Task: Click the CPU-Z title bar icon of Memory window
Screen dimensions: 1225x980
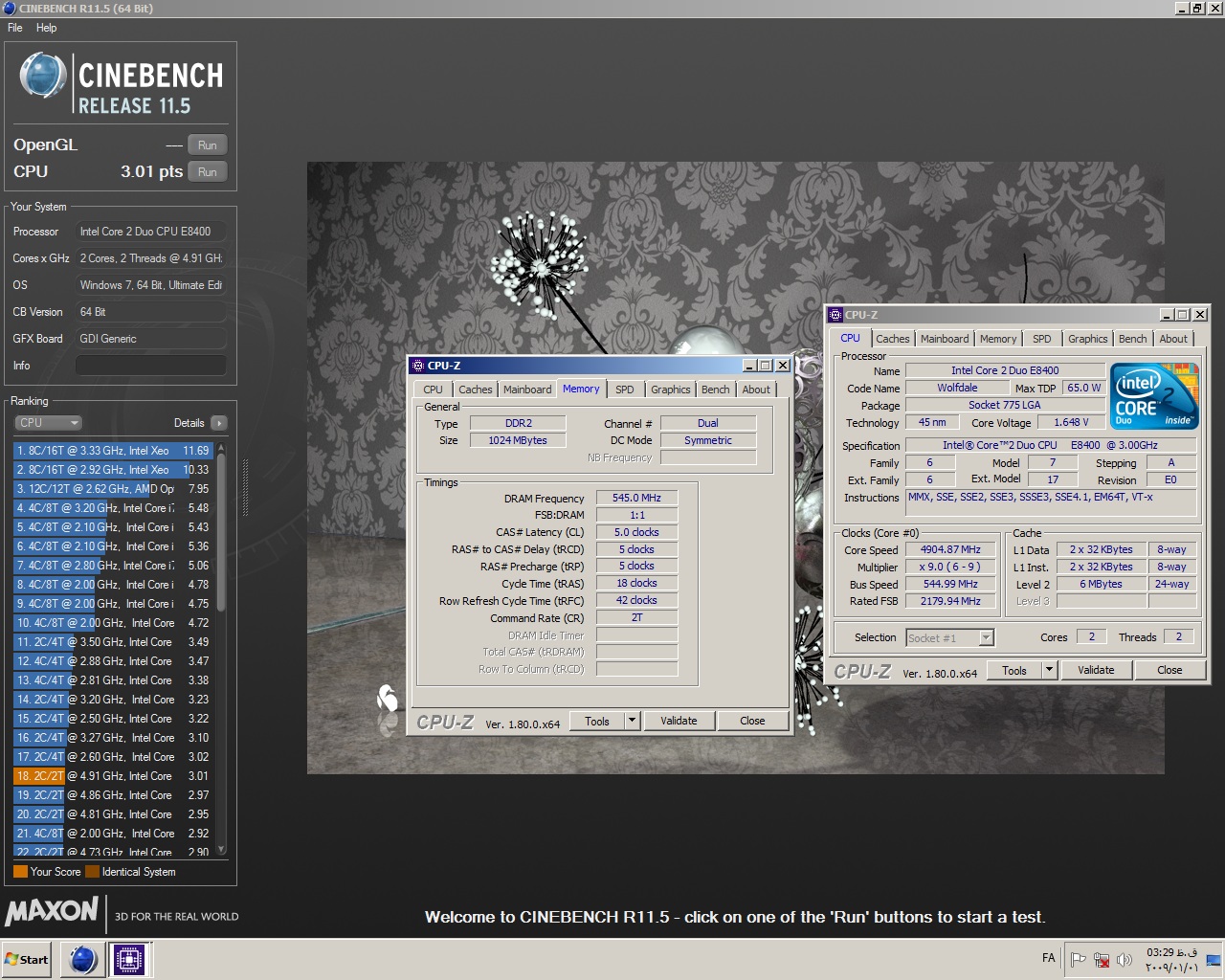Action: pyautogui.click(x=417, y=366)
